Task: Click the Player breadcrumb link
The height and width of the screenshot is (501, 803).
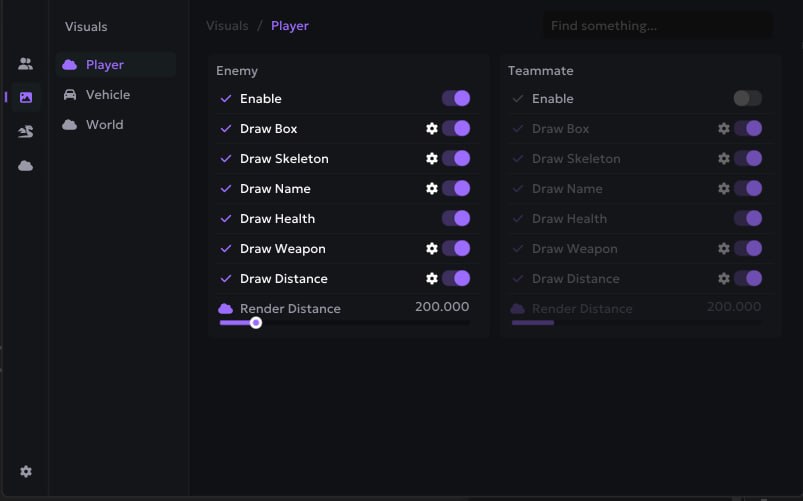Action: click(x=290, y=26)
